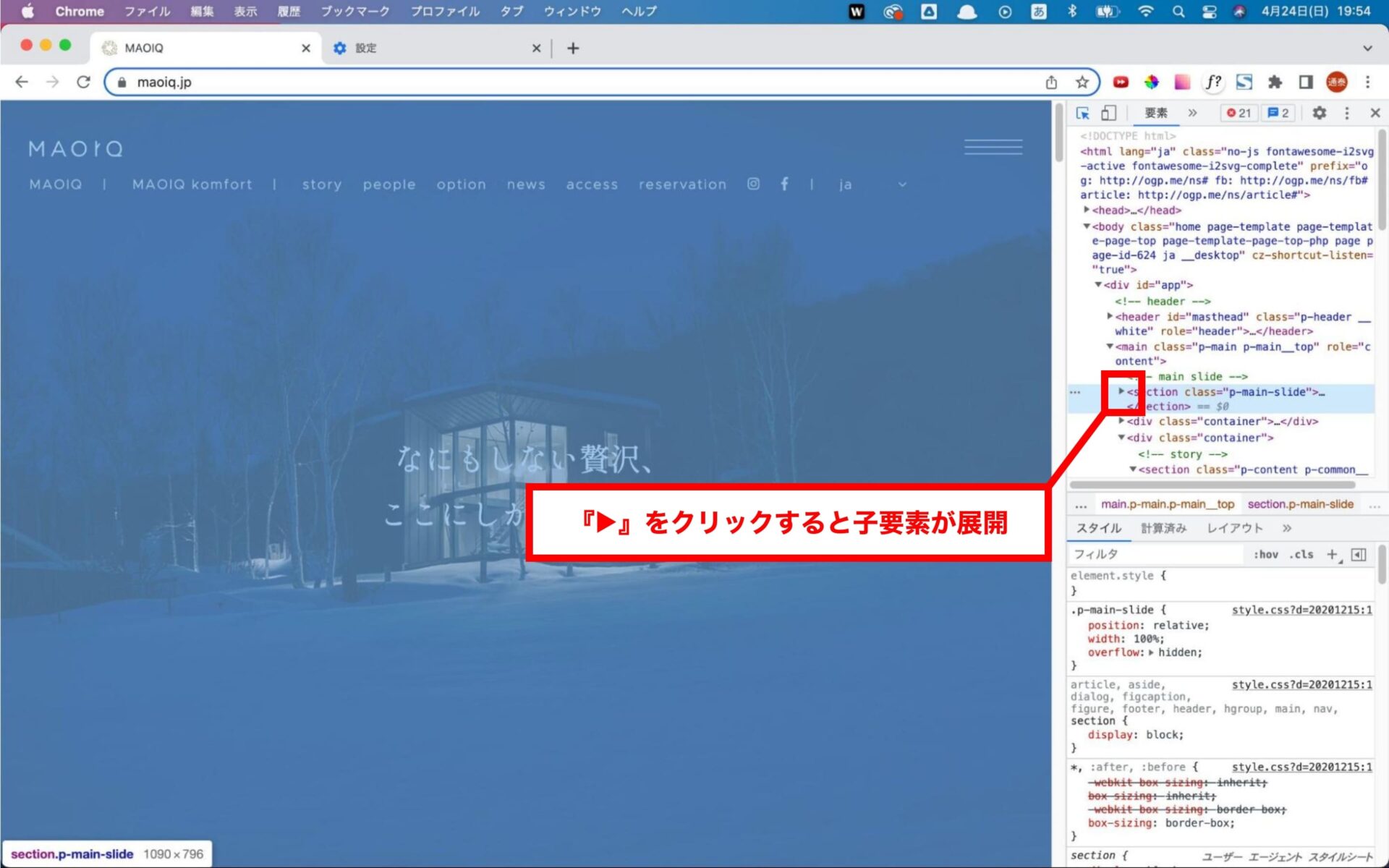Open the 21 errors counter badge
The height and width of the screenshot is (868, 1389).
tap(1239, 113)
